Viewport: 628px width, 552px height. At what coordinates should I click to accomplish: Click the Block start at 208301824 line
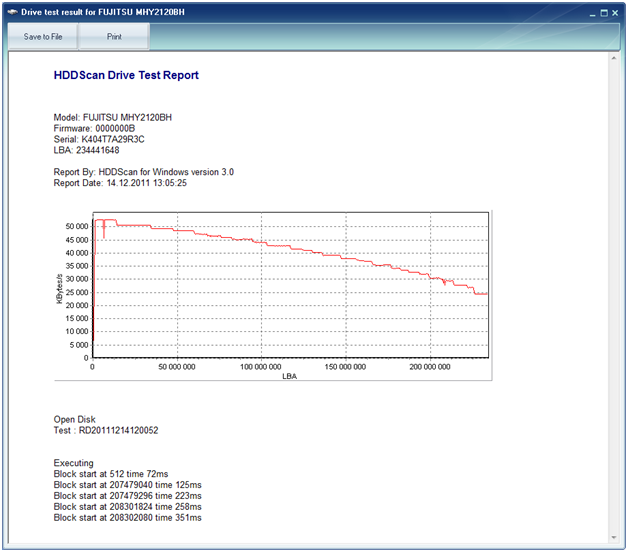(127, 507)
